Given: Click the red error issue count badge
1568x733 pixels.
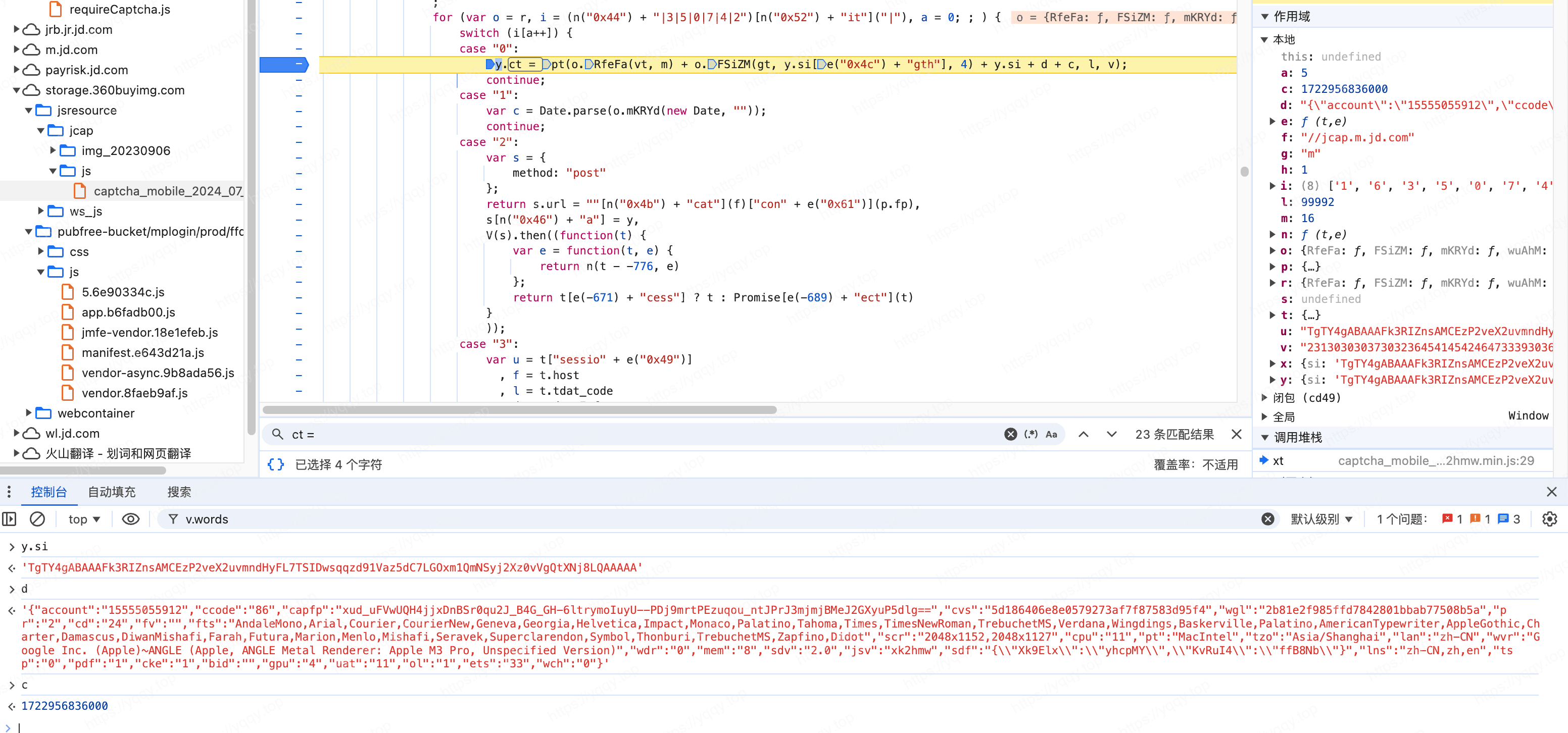Looking at the screenshot, I should pos(1452,519).
